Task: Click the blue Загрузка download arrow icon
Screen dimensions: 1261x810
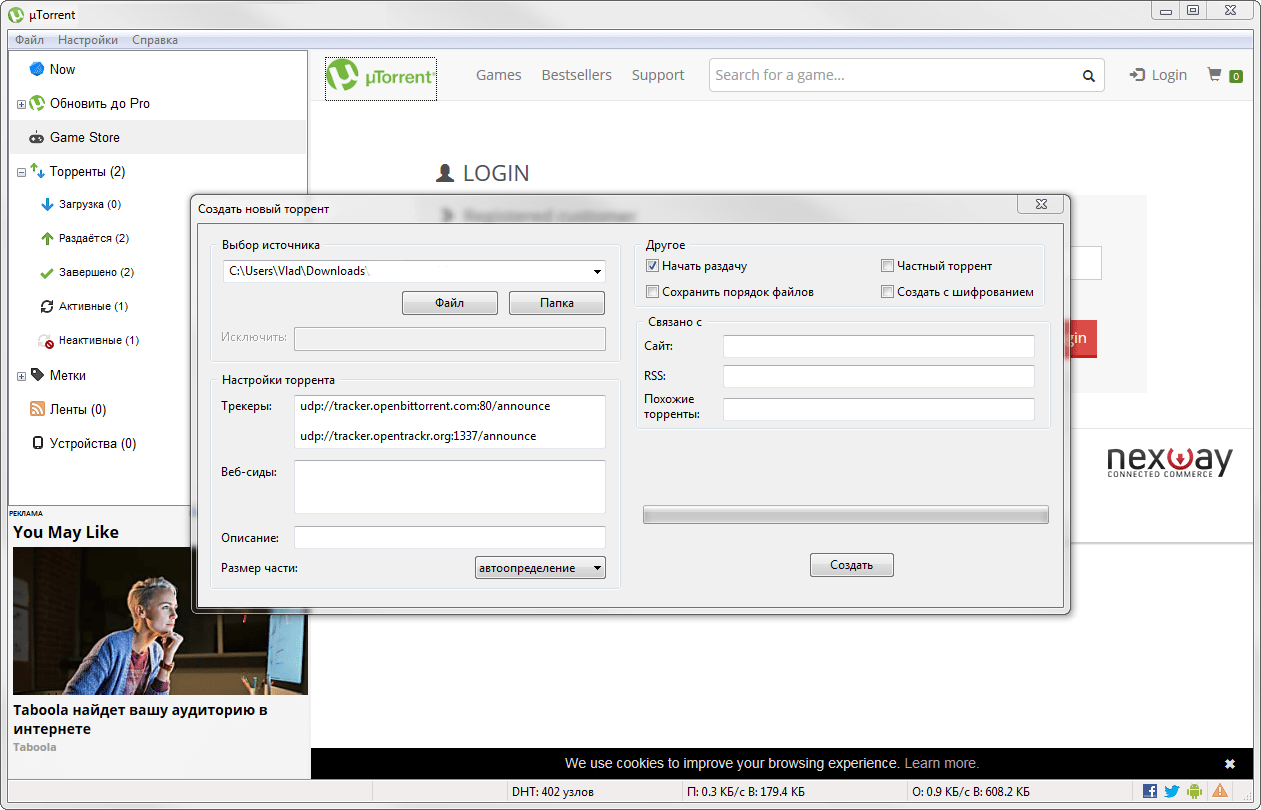Action: click(46, 205)
